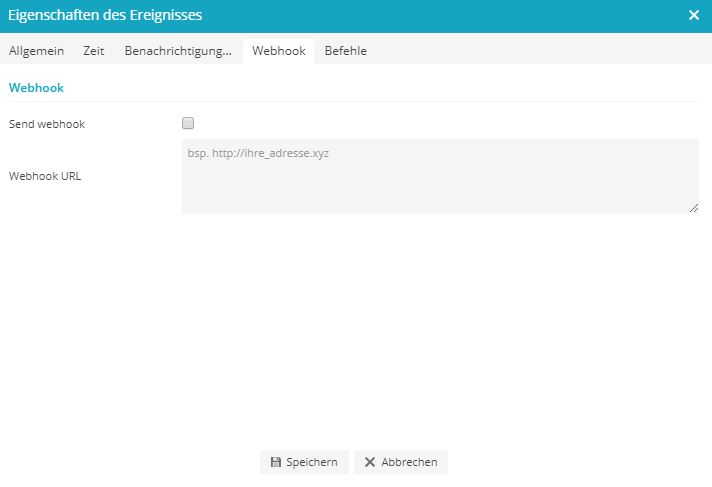Open the Zeit tab

click(94, 51)
